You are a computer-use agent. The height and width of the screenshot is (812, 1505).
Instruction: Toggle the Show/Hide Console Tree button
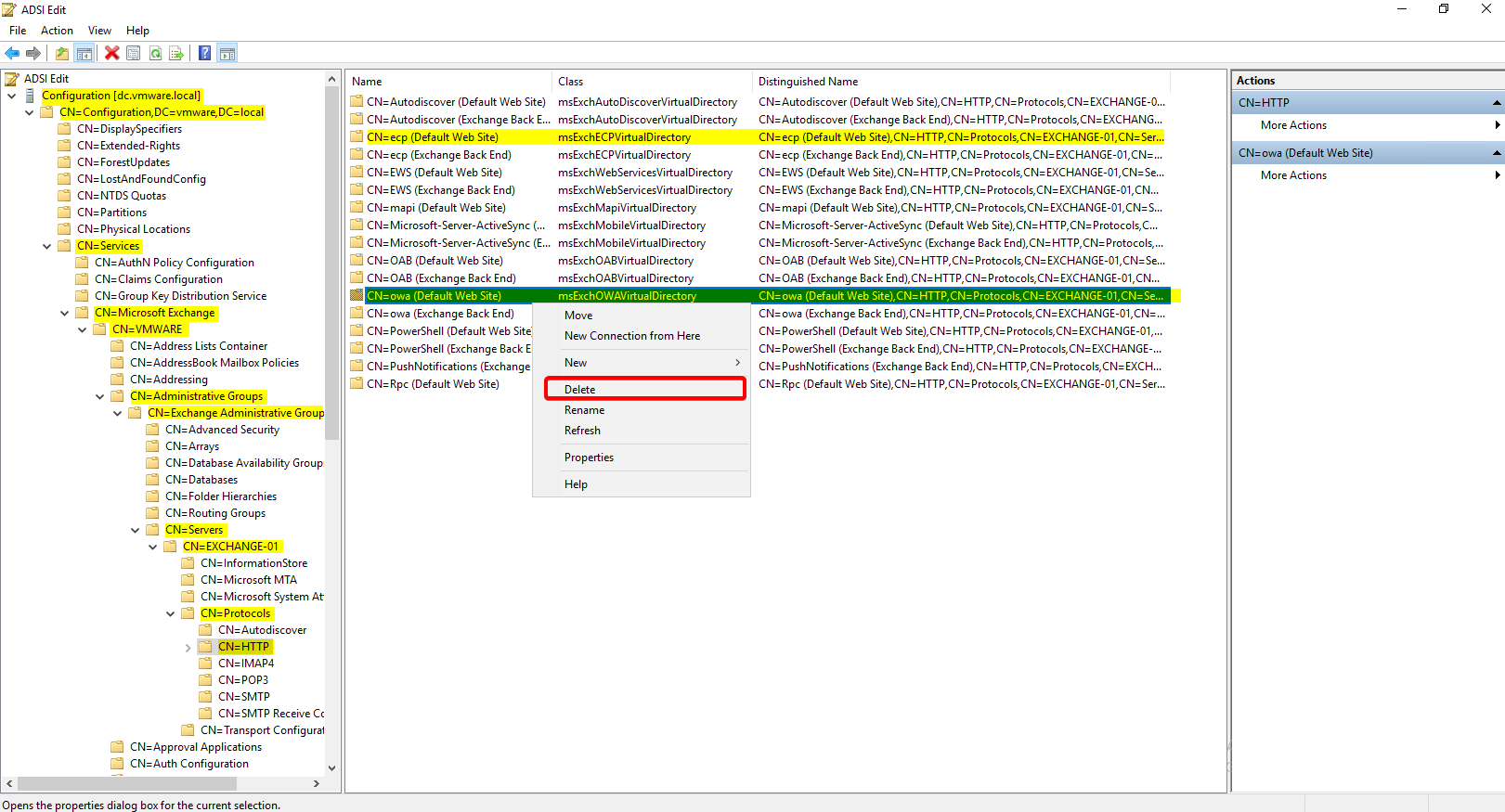click(84, 54)
